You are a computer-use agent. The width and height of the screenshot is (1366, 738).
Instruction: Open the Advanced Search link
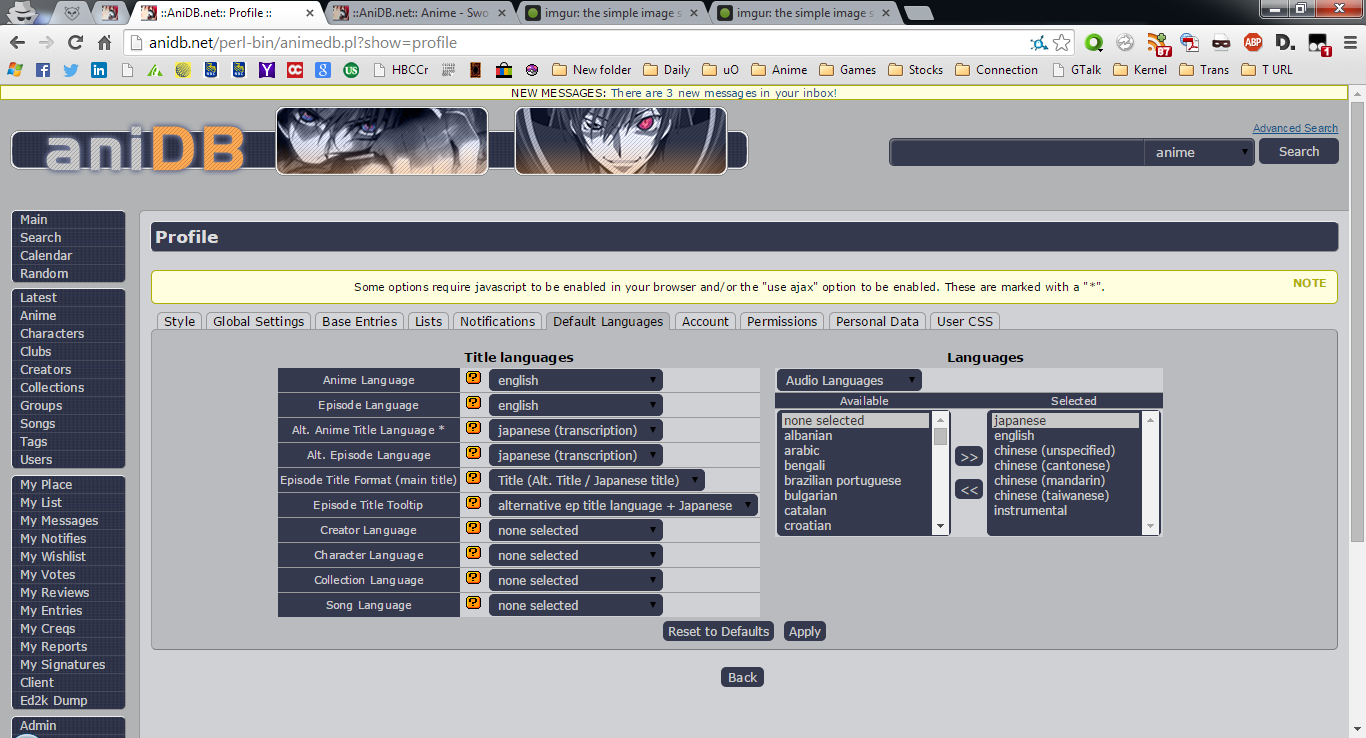[1294, 128]
